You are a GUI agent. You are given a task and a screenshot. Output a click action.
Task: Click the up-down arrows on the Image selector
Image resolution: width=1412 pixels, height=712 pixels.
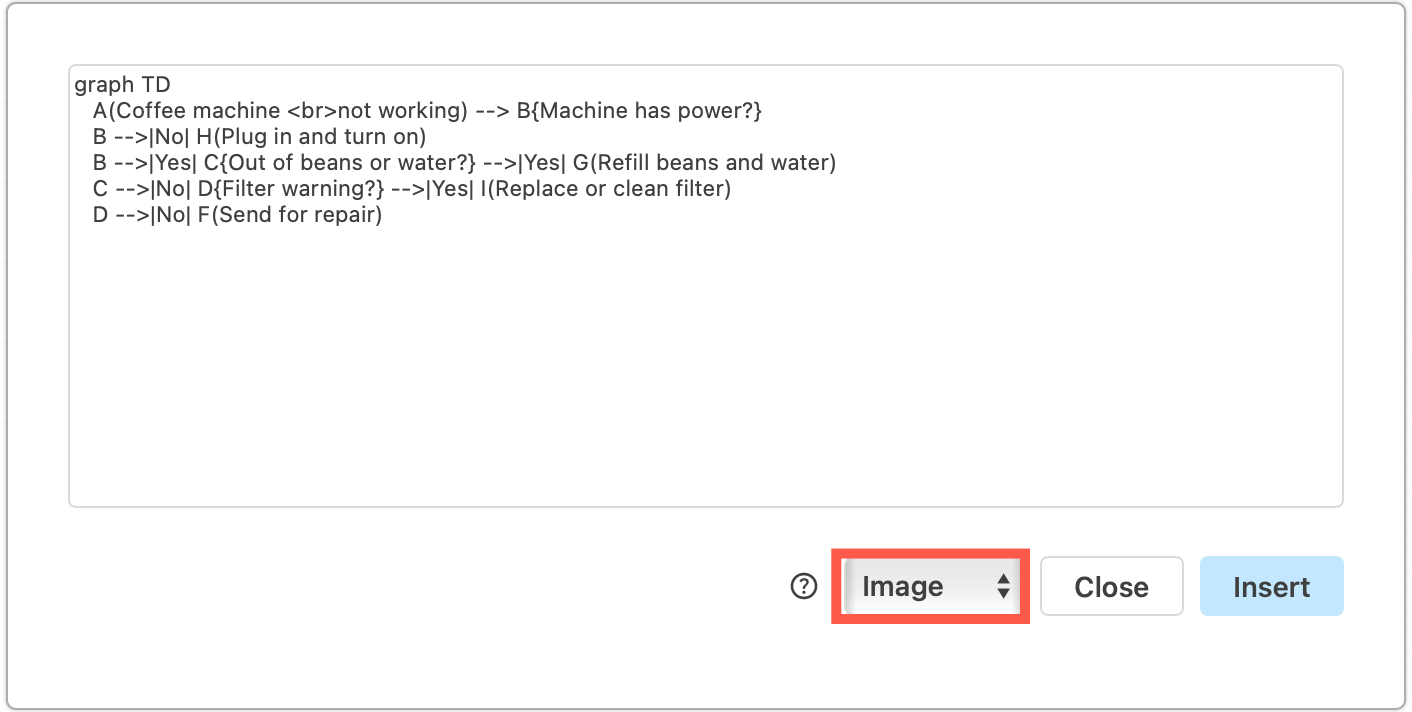point(1004,586)
